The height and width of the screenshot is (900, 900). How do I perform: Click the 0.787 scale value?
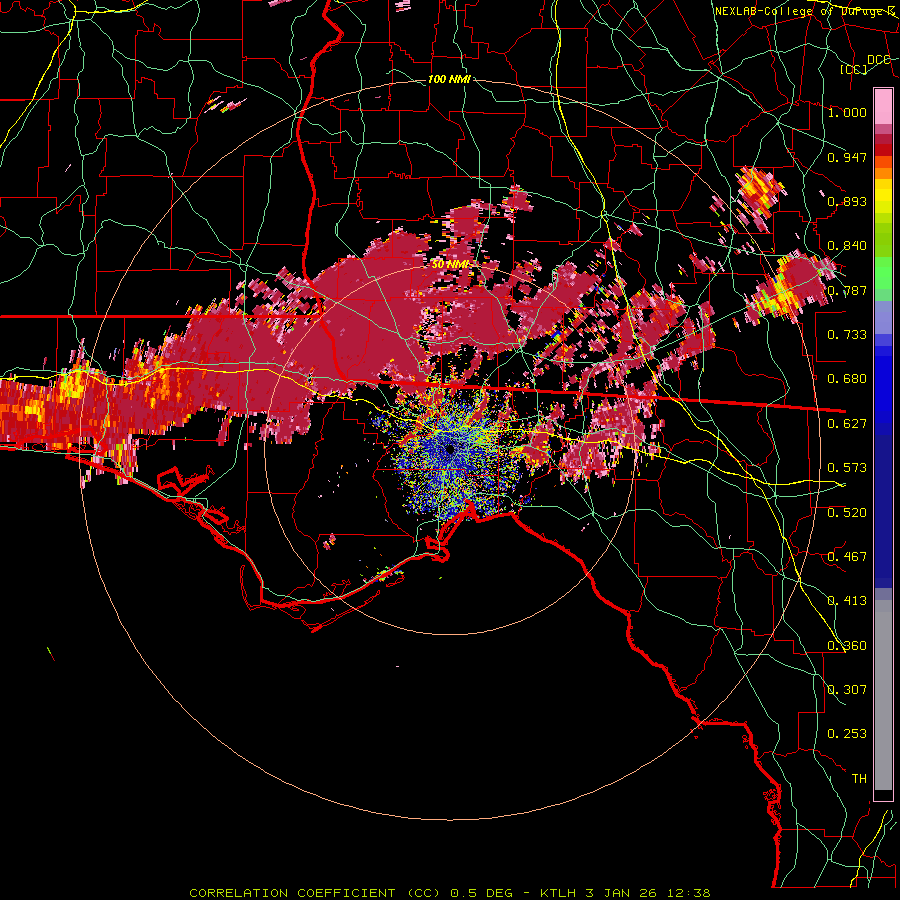847,290
